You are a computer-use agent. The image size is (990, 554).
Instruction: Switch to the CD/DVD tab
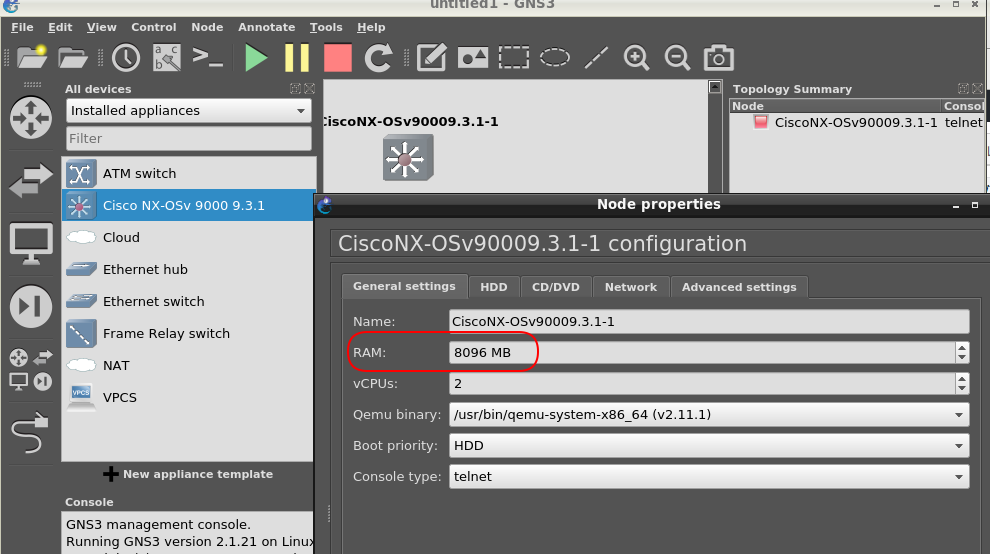coord(556,287)
